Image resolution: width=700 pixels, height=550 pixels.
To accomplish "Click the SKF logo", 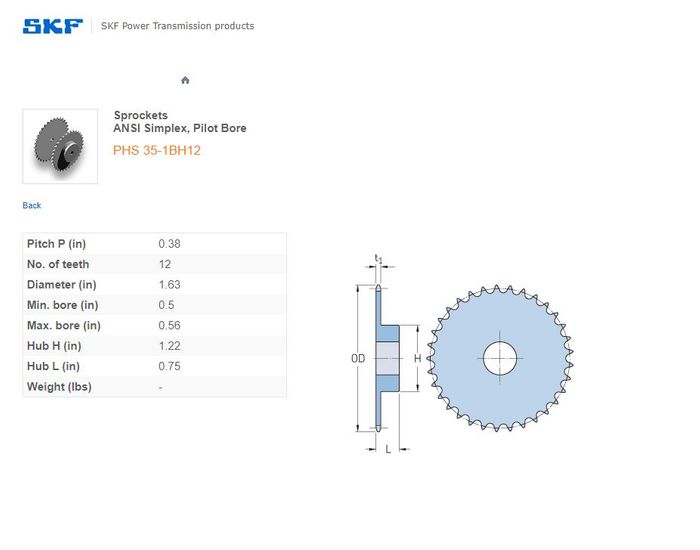I will point(53,26).
